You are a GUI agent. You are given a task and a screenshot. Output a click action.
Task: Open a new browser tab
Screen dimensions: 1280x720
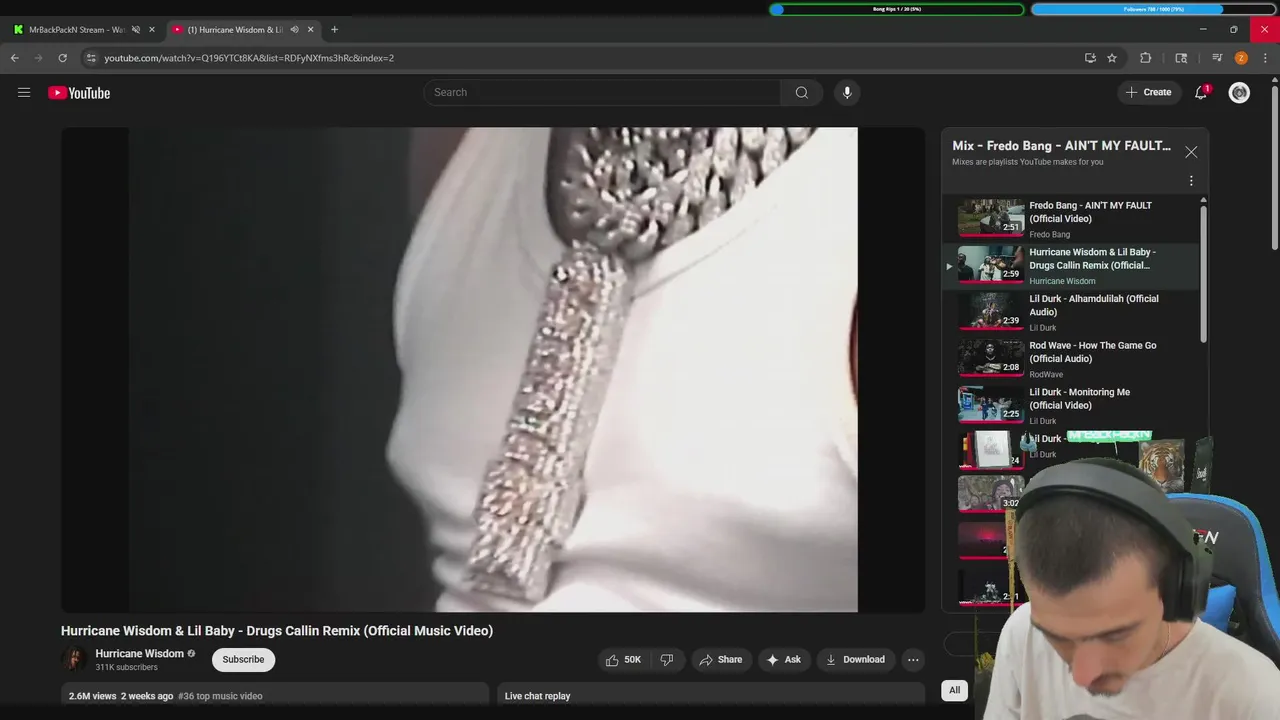(334, 30)
